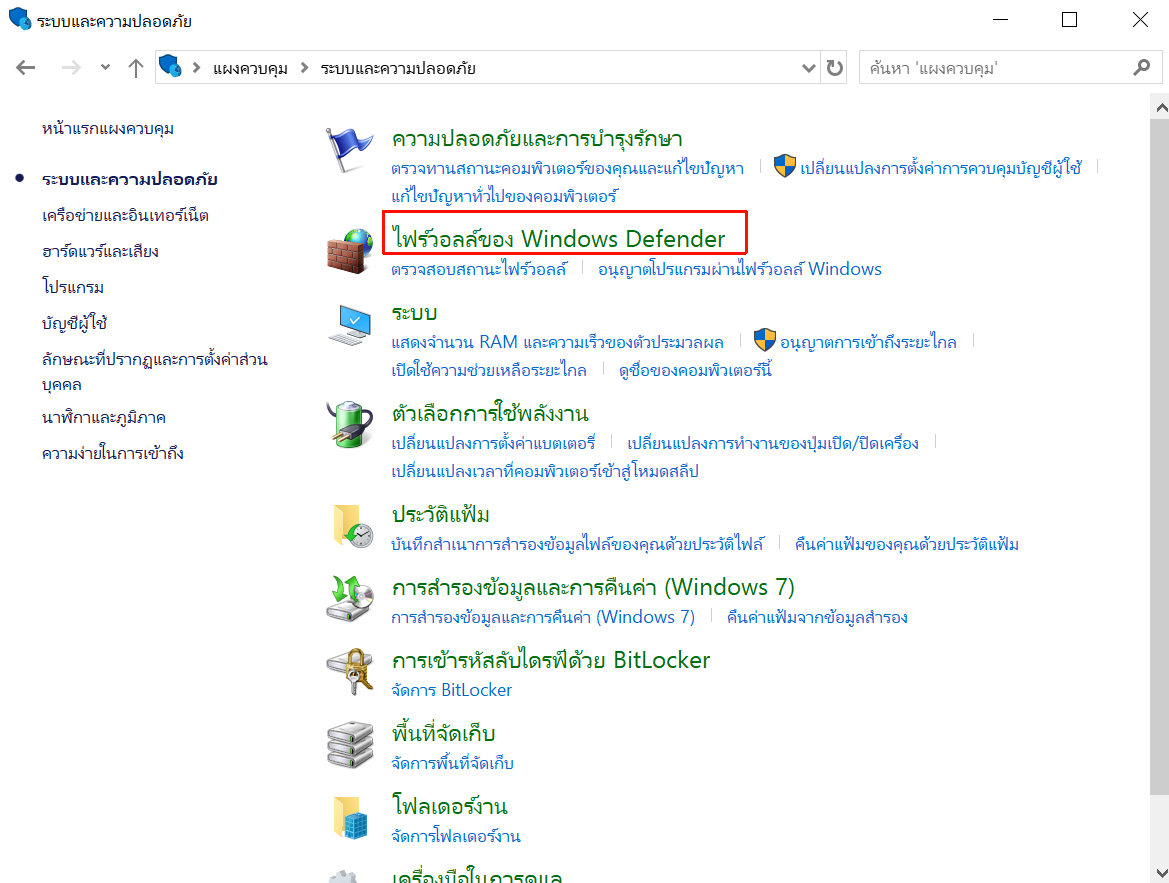Click the System computer monitor icon

[x=349, y=324]
